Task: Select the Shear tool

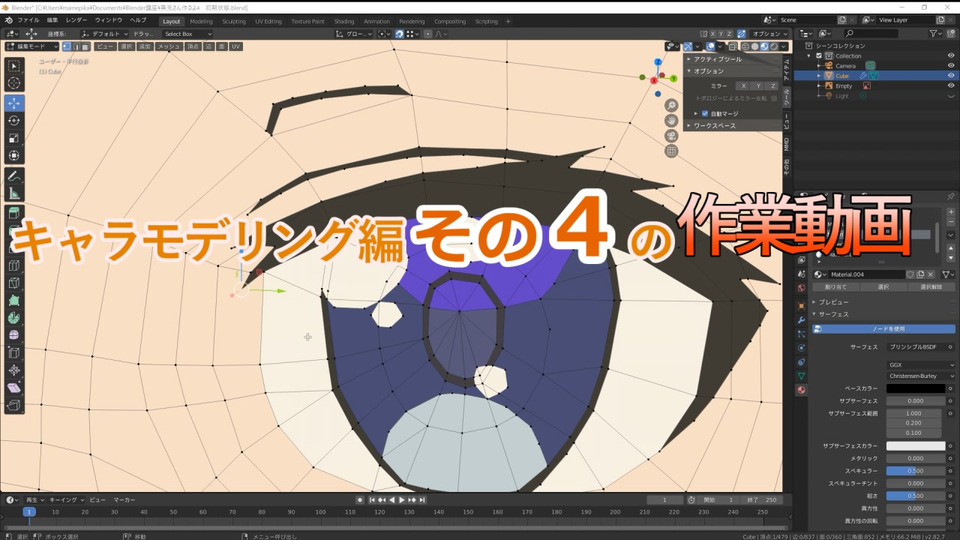Action: pyautogui.click(x=14, y=388)
